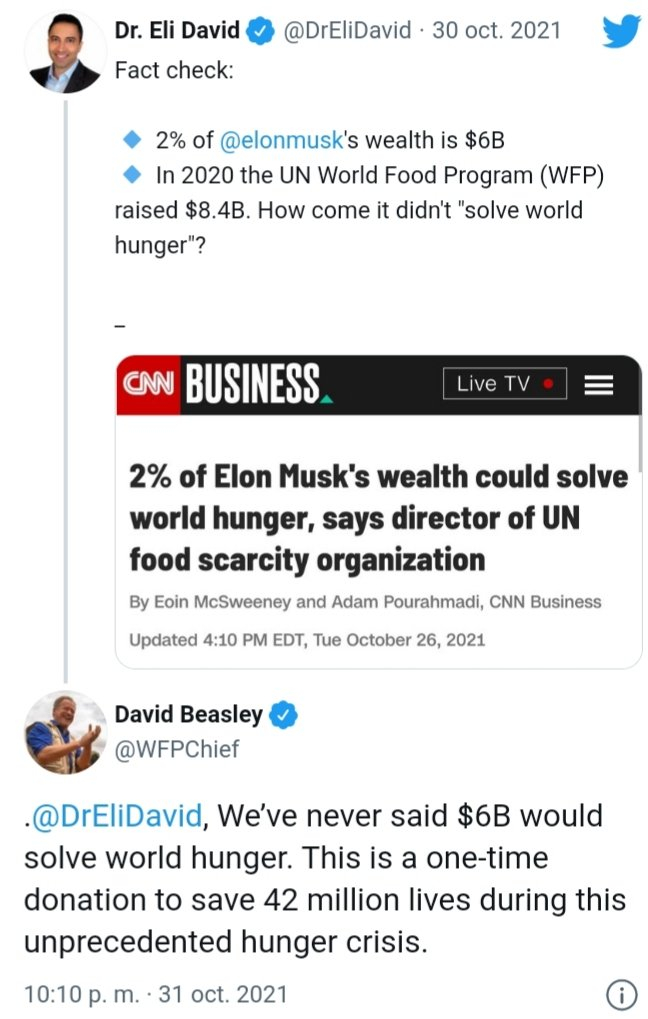This screenshot has width=648, height=1019.
Task: Click the Live TV button
Action: (x=505, y=382)
